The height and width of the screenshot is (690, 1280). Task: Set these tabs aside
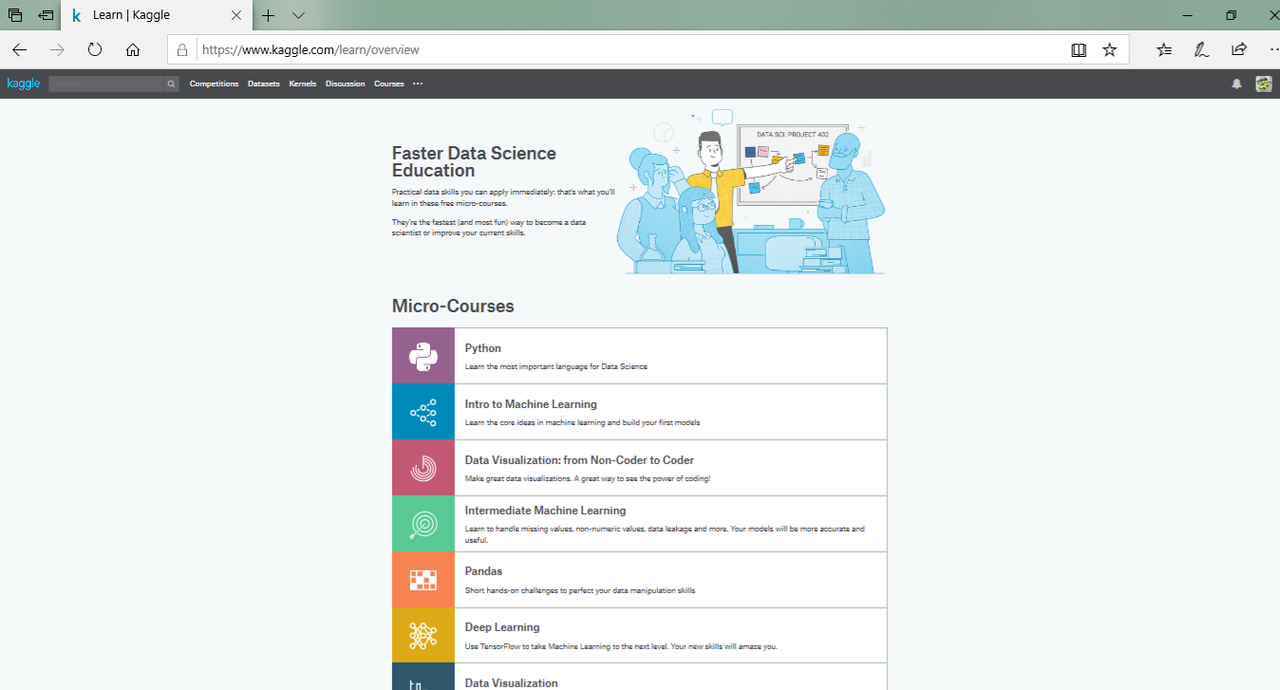coord(46,15)
